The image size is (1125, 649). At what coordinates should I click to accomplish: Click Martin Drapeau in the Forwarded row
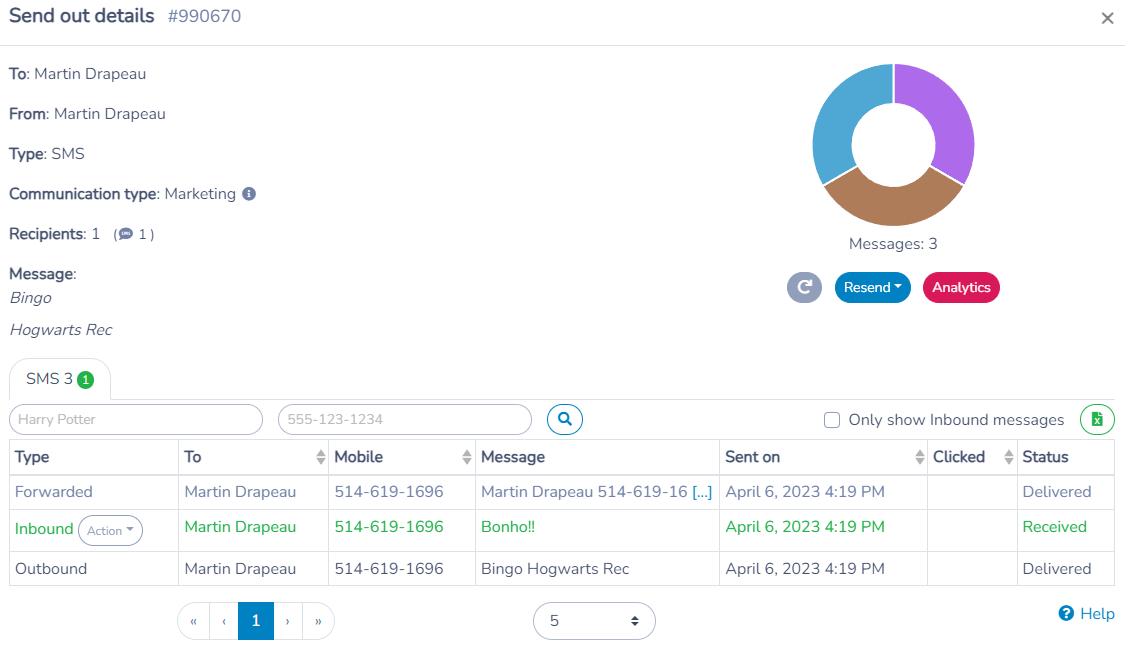click(240, 492)
